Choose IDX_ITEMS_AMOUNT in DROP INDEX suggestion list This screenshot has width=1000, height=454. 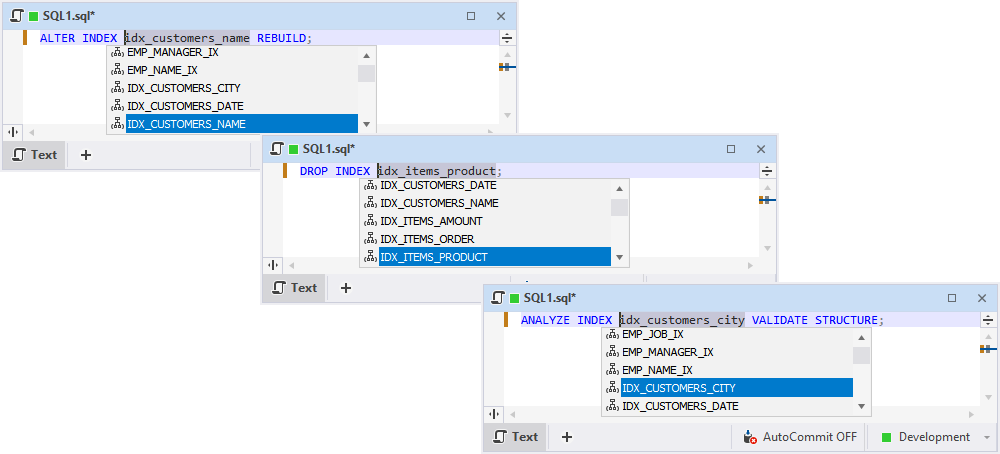click(x=485, y=221)
